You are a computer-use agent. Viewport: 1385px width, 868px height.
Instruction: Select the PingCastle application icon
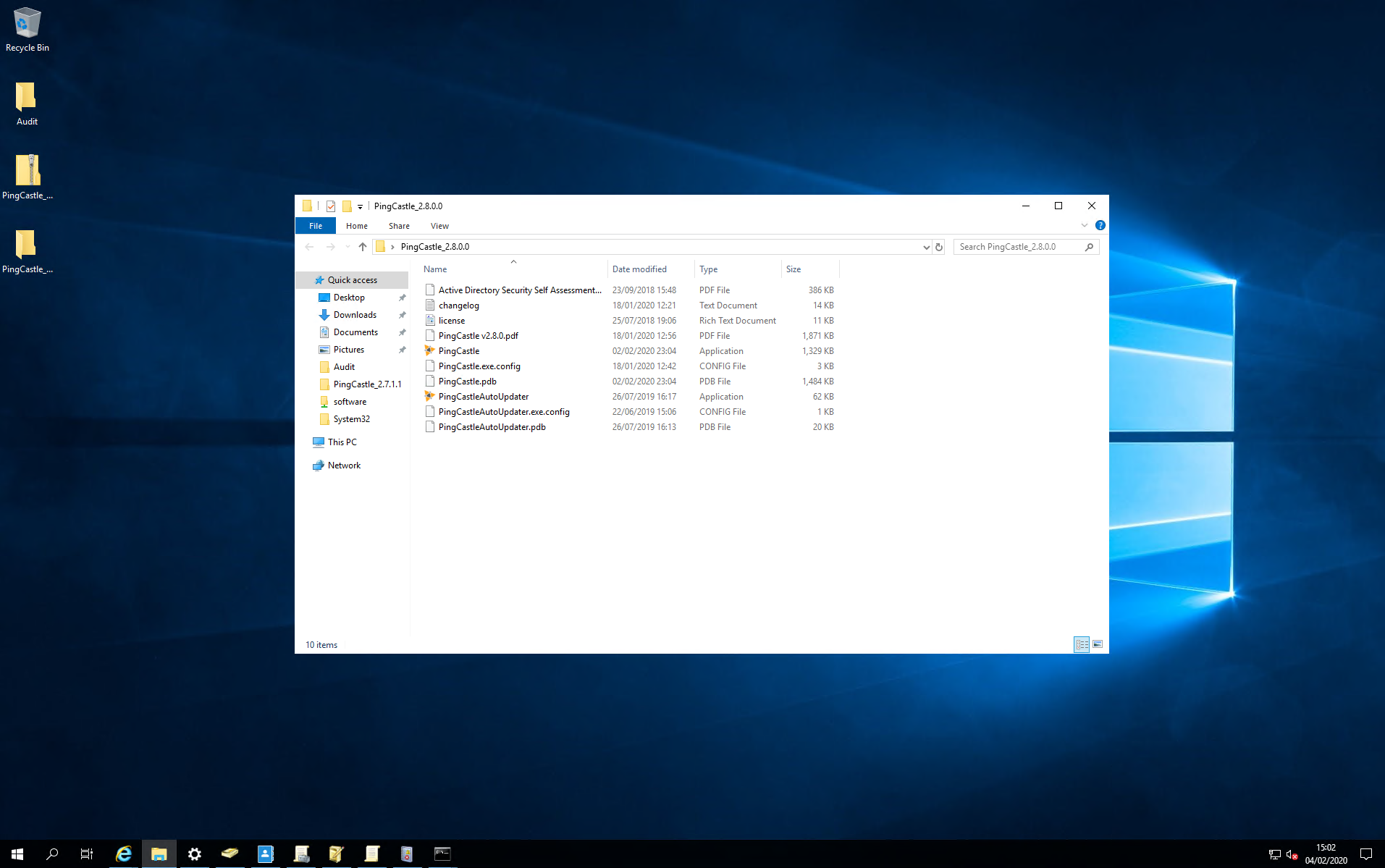pos(429,350)
